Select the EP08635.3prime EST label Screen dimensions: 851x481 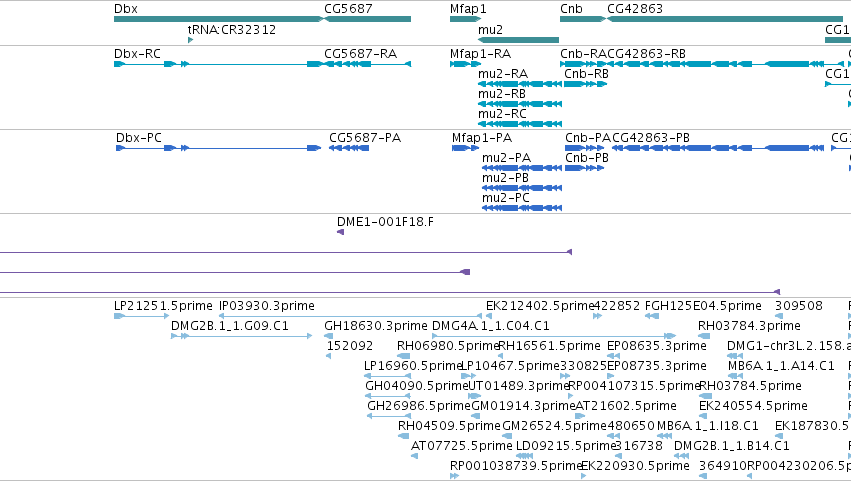[x=657, y=346]
